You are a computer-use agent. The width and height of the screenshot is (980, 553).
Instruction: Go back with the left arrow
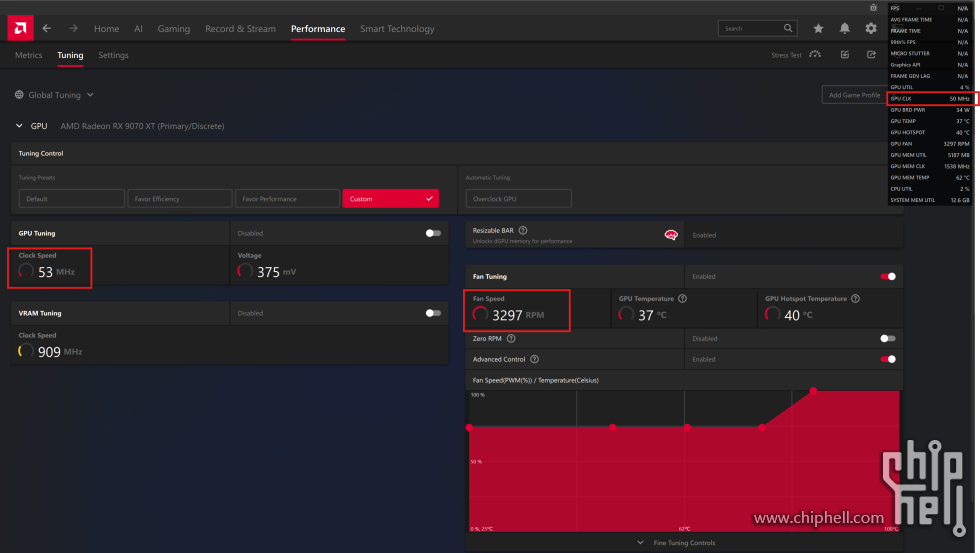[47, 28]
